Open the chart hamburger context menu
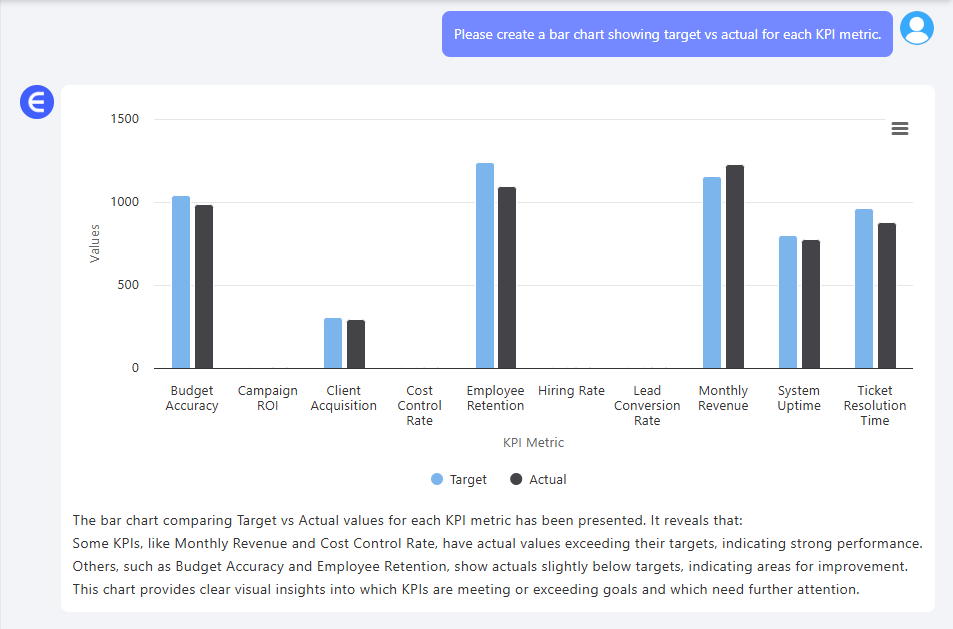This screenshot has width=953, height=629. click(900, 129)
